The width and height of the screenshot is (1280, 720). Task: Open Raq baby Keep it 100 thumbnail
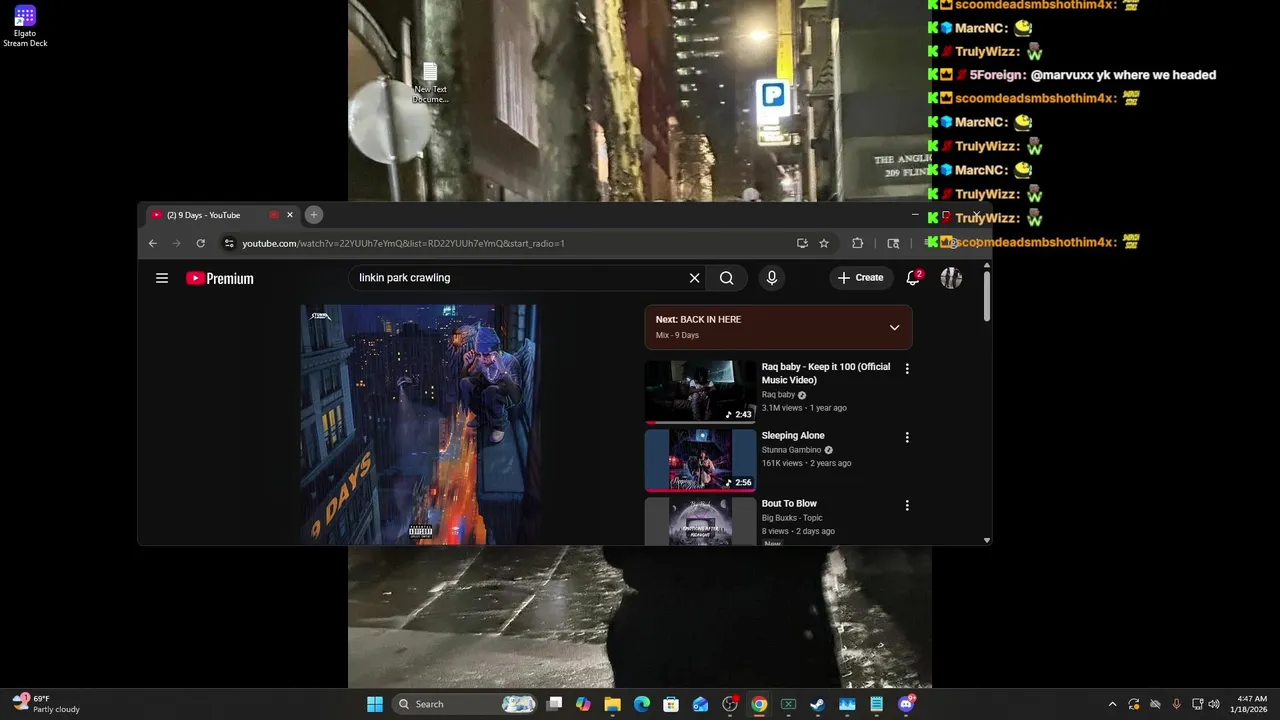pyautogui.click(x=700, y=392)
